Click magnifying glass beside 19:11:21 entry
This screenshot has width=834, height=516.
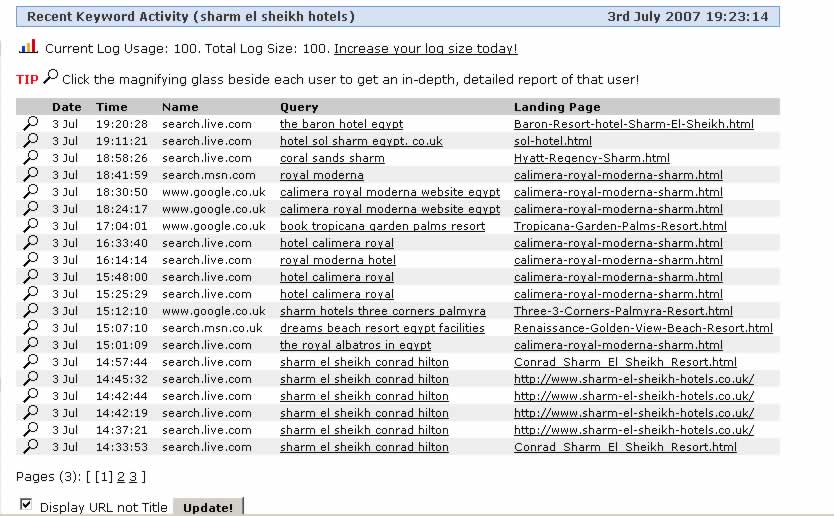click(x=31, y=140)
